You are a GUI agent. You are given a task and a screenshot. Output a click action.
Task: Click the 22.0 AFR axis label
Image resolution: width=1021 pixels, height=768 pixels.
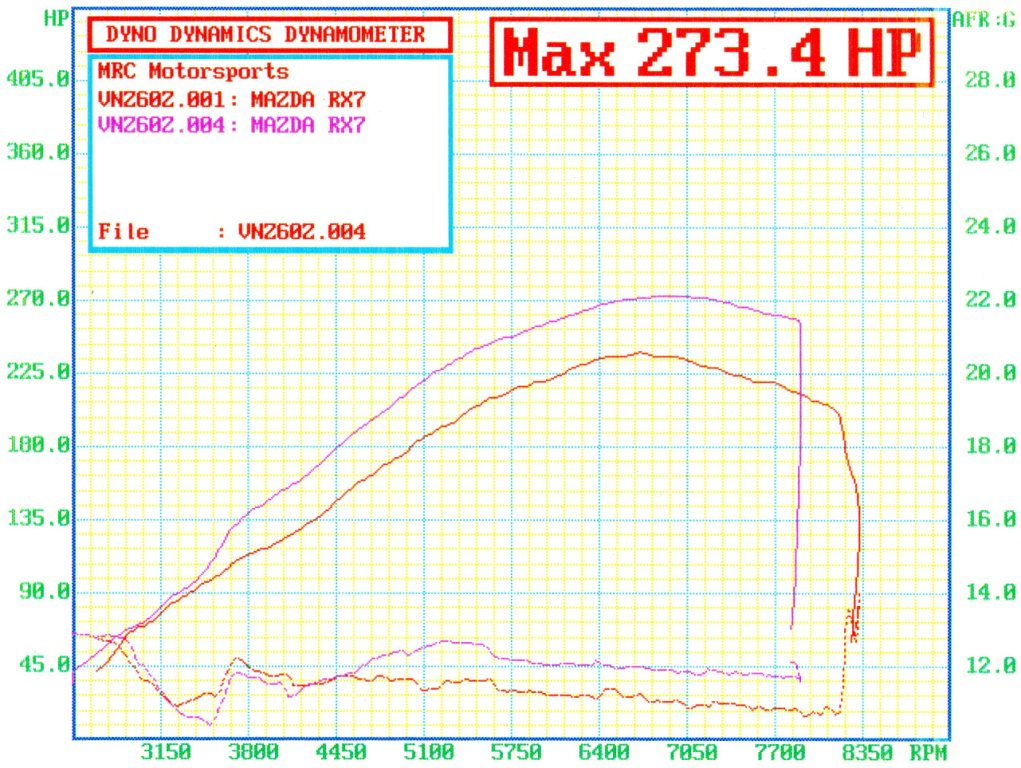coord(990,300)
